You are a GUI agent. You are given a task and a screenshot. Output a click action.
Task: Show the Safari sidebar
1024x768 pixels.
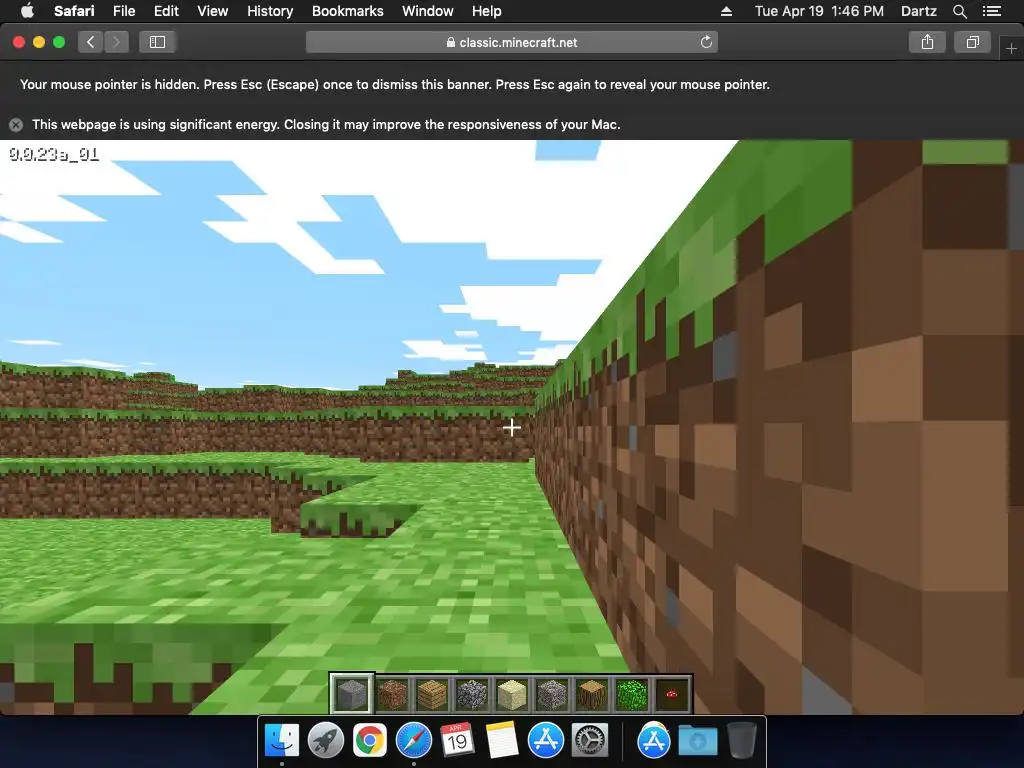(x=157, y=42)
